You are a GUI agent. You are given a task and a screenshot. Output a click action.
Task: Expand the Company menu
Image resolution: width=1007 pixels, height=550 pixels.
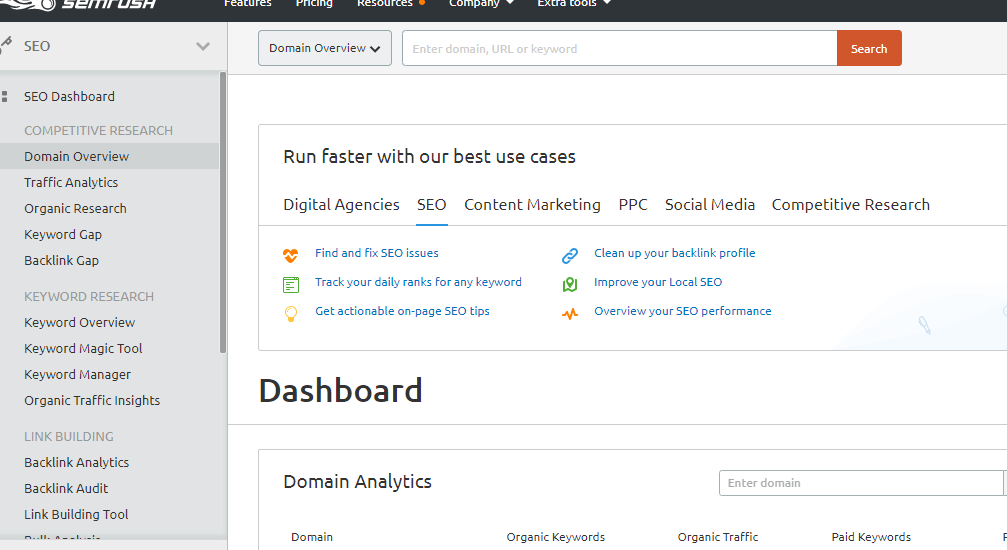pos(482,3)
